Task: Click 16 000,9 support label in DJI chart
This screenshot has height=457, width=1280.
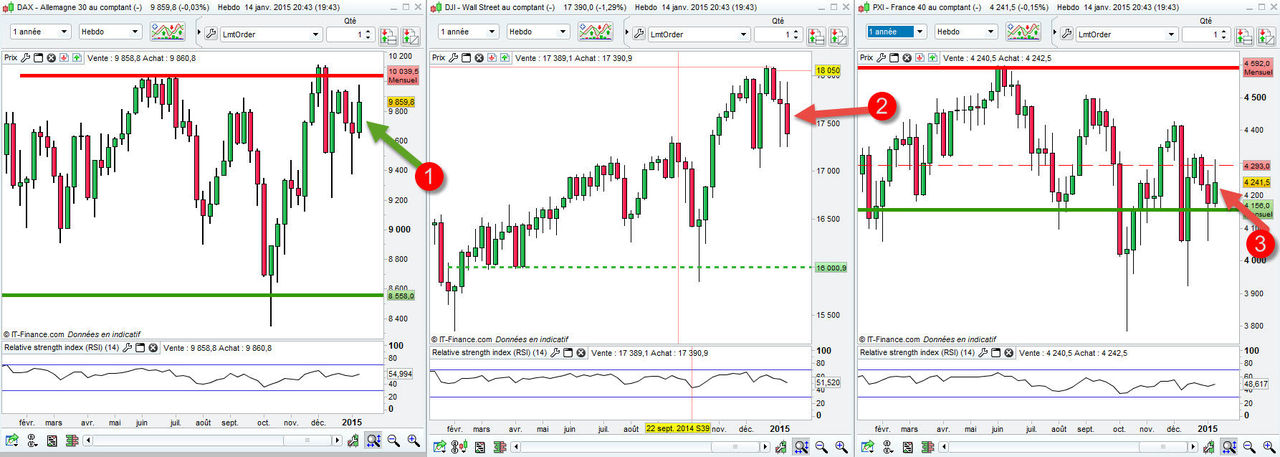Action: 831,268
